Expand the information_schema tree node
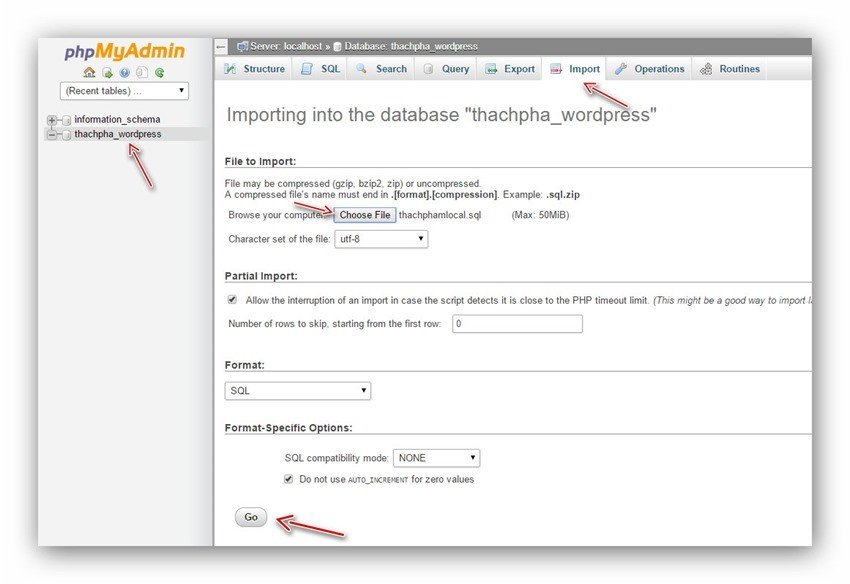This screenshot has width=850, height=584. click(x=52, y=120)
